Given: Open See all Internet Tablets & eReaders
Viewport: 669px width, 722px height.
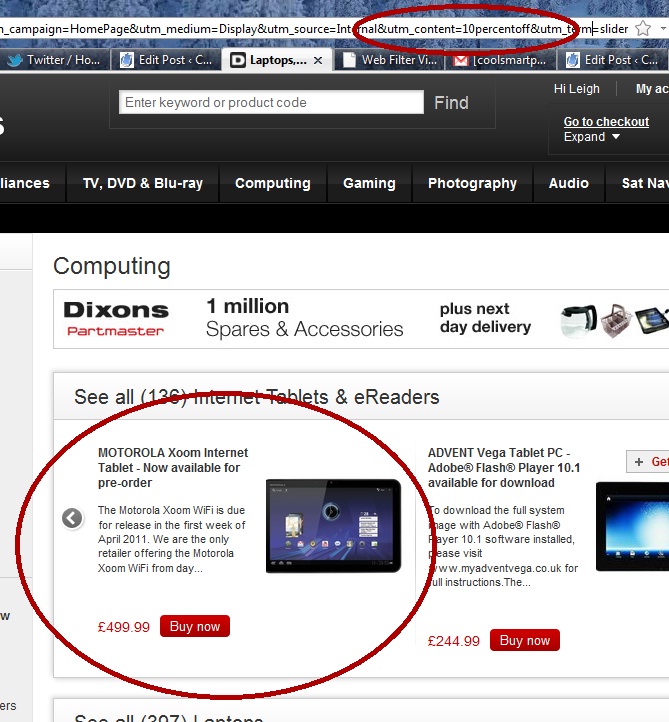Looking at the screenshot, I should point(257,397).
